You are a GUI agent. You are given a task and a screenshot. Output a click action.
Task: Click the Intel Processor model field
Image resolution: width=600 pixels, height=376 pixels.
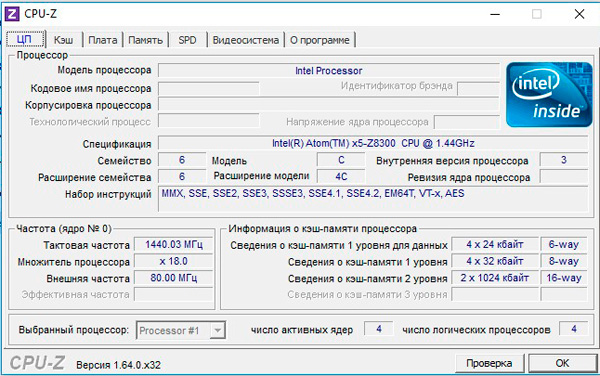coord(329,70)
